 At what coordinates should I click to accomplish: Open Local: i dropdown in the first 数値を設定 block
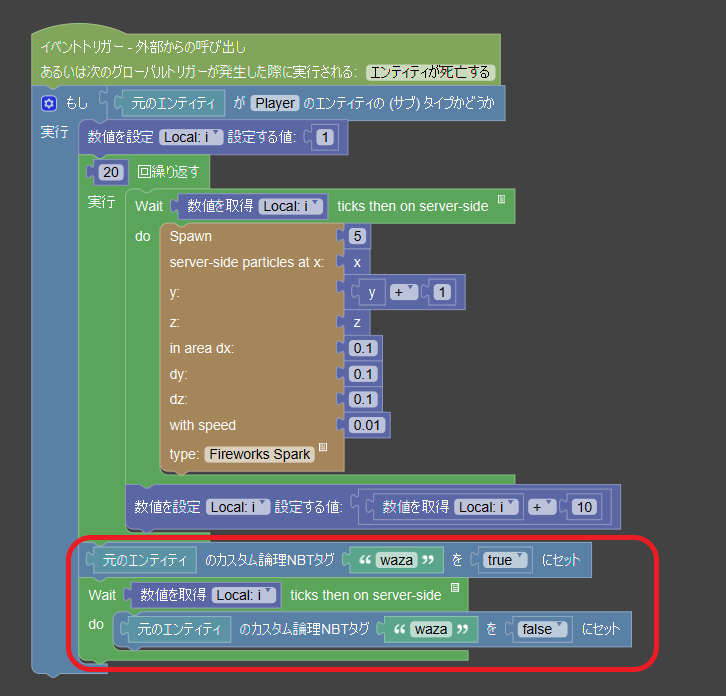[190, 136]
